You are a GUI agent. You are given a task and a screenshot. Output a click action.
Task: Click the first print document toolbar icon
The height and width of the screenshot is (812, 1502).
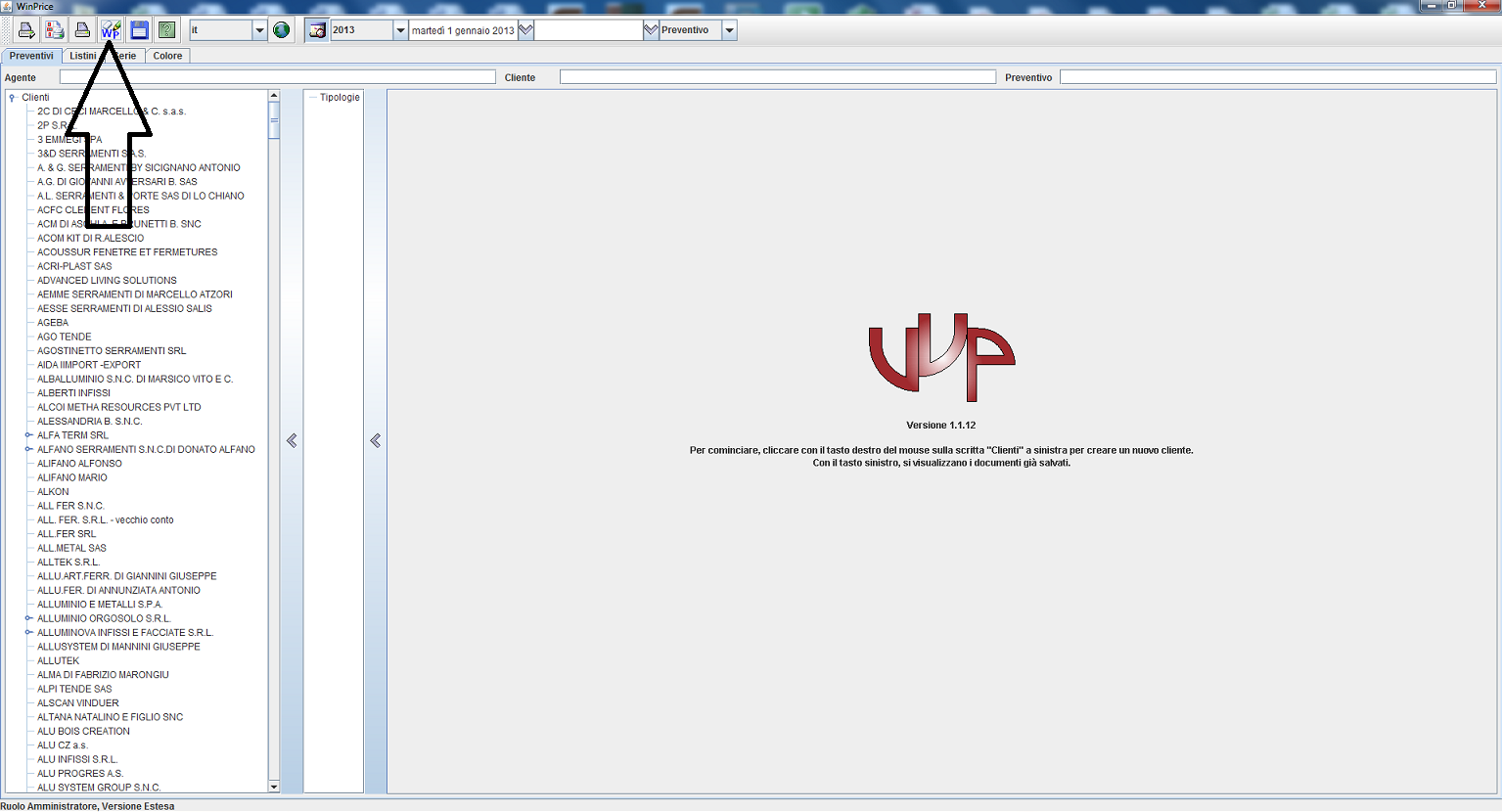pos(26,30)
